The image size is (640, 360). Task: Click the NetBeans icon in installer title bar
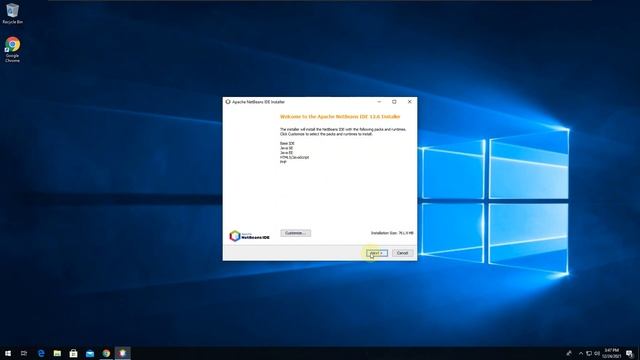click(228, 102)
